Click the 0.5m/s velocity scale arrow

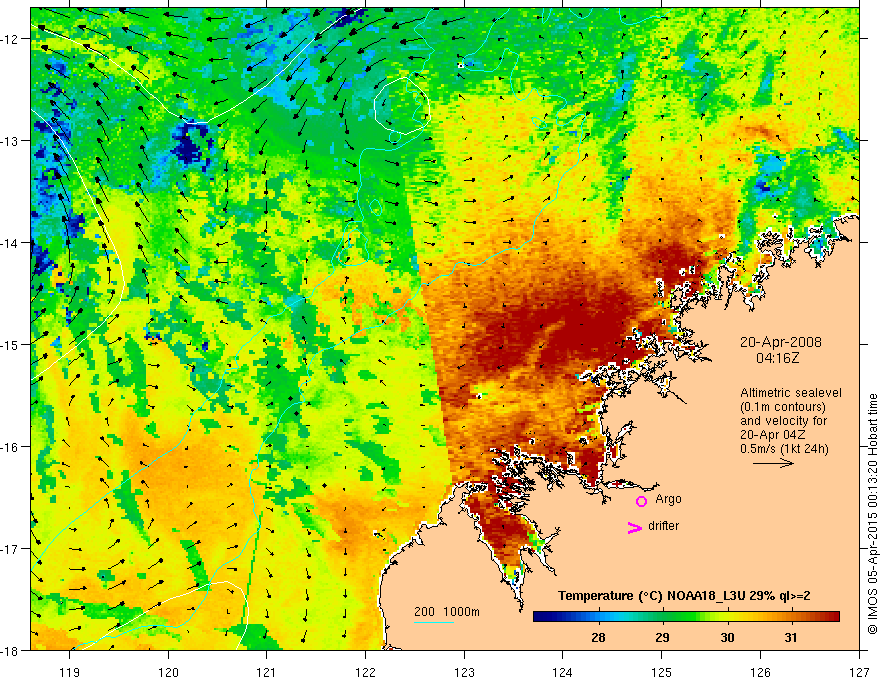pos(773,463)
